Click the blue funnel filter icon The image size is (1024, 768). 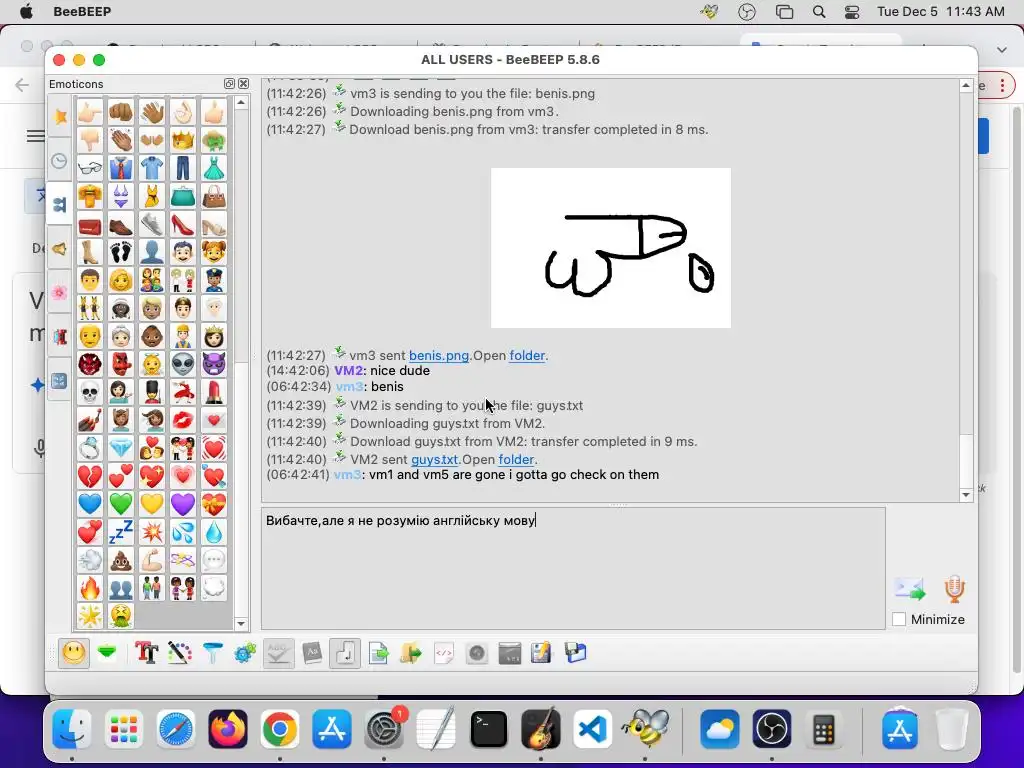click(212, 652)
